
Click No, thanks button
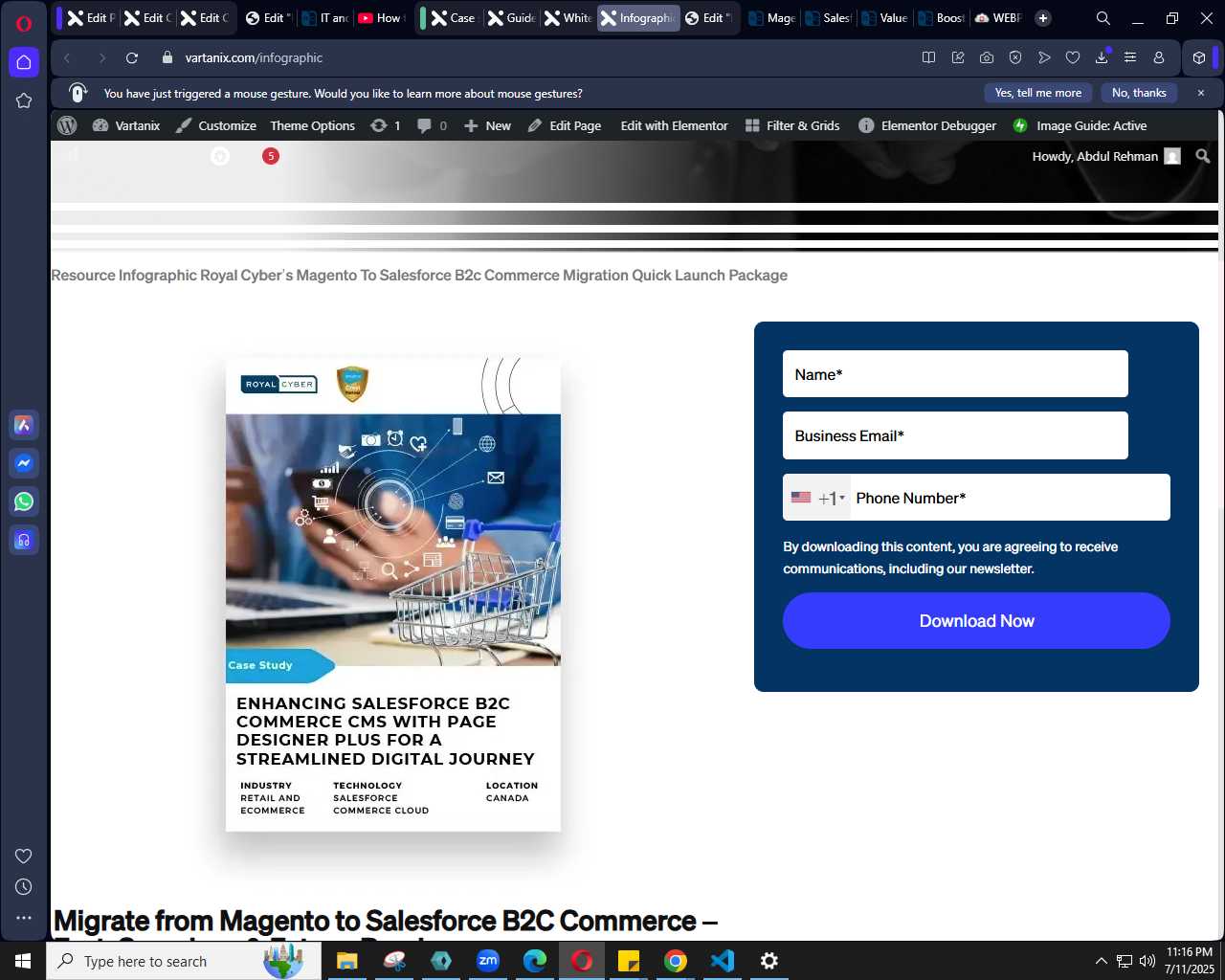point(1139,93)
